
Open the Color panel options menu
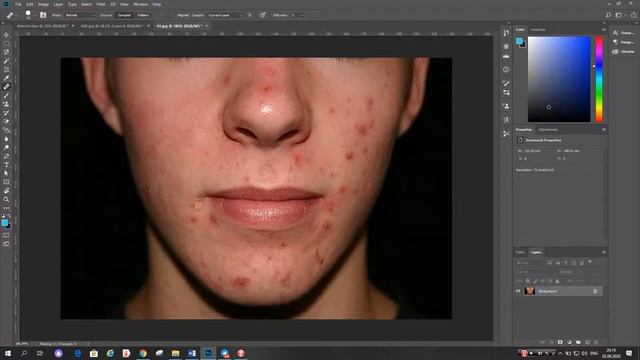point(604,29)
